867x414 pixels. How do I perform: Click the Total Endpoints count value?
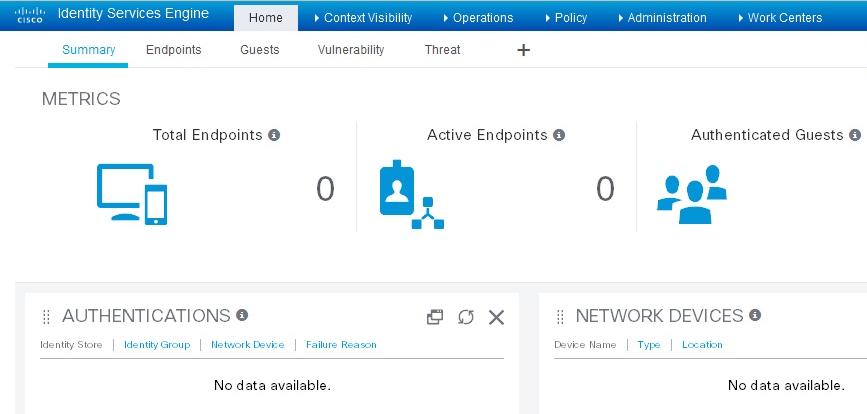(325, 189)
